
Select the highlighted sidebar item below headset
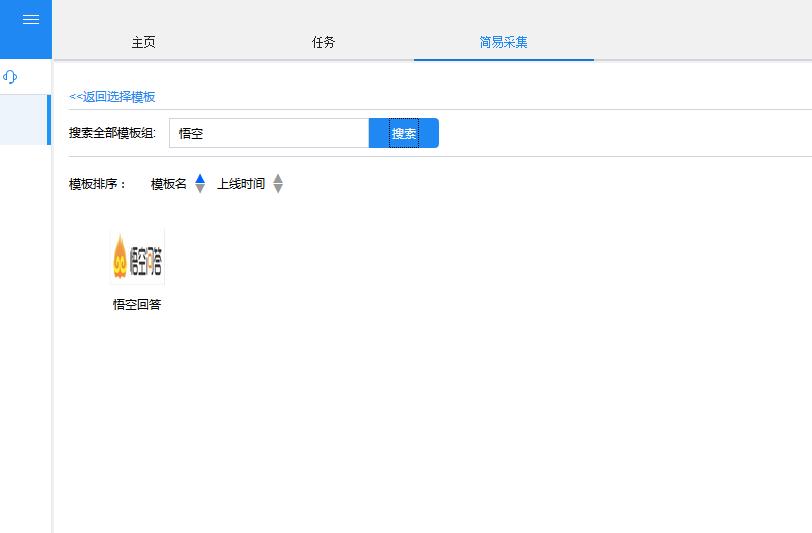point(25,120)
